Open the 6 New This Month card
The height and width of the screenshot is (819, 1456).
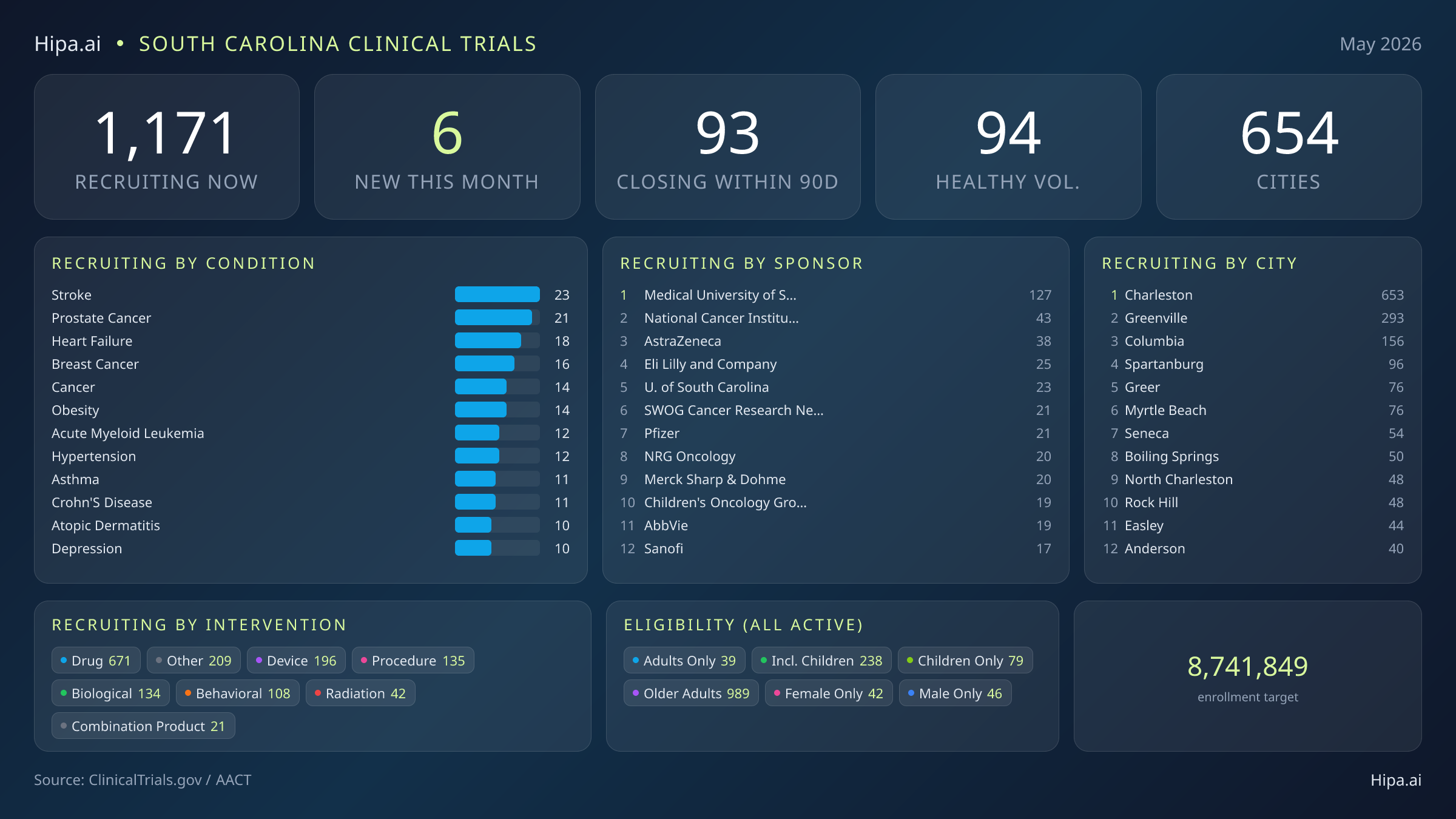tap(447, 147)
